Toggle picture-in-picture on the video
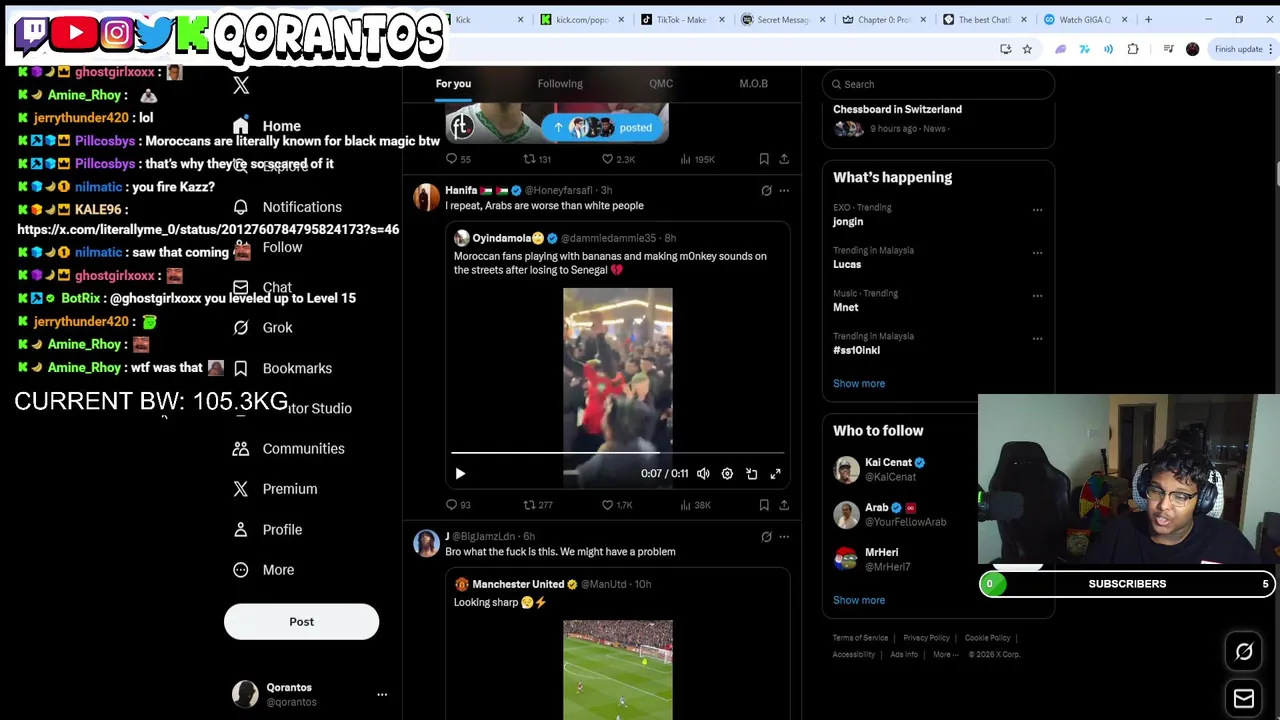 click(751, 474)
